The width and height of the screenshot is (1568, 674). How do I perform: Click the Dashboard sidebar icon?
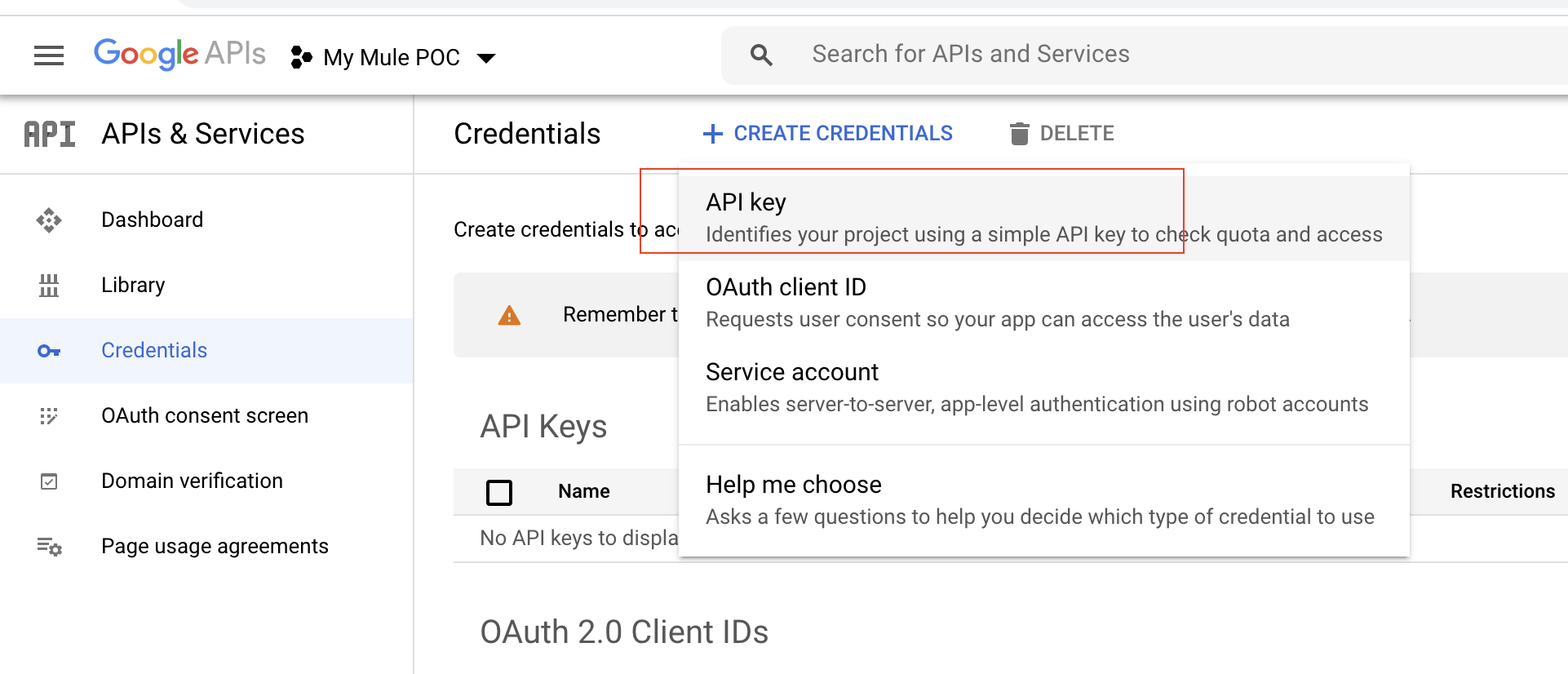(x=49, y=220)
